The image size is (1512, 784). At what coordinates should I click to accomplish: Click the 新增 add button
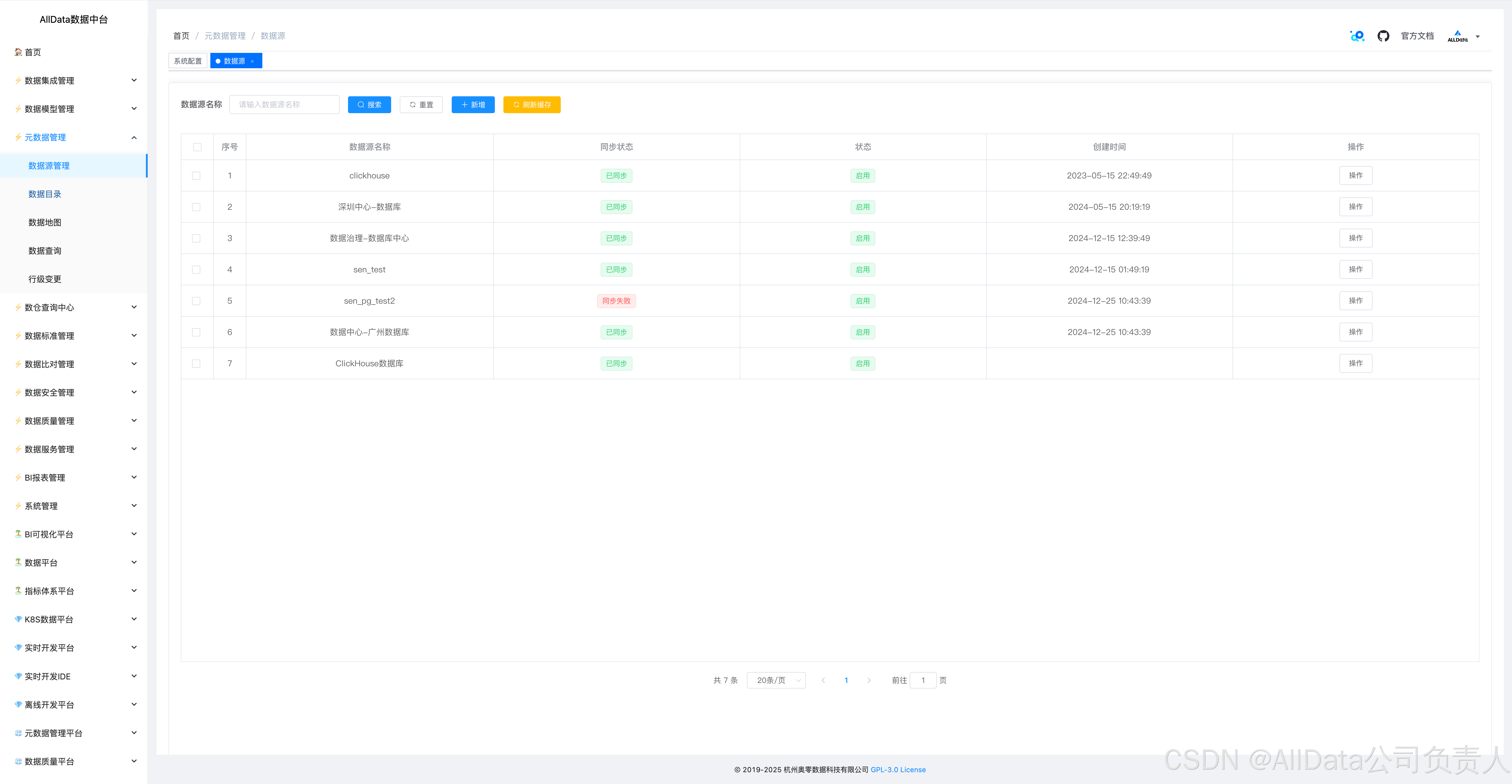(x=473, y=105)
